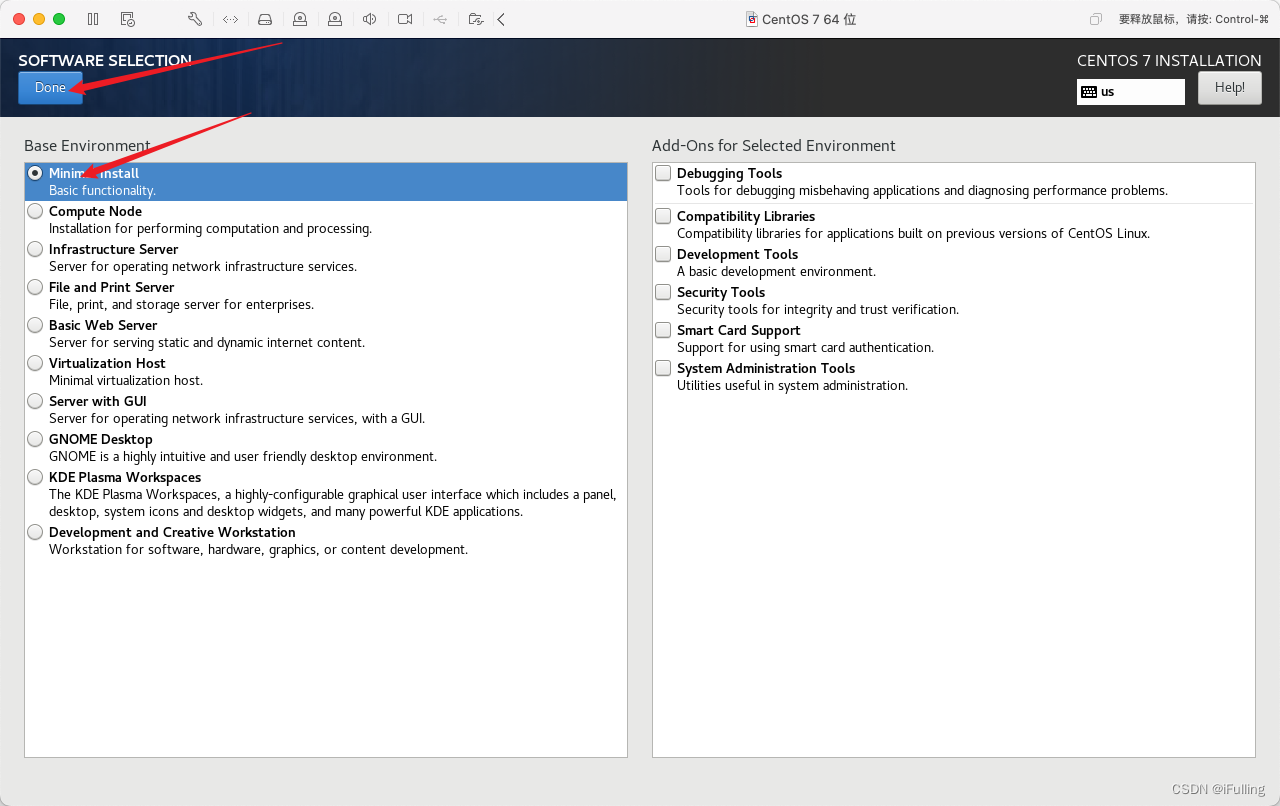Screen dimensions: 1280x806
Task: Click 'Server for serving static and dynamic internet content.'
Action: click(207, 343)
